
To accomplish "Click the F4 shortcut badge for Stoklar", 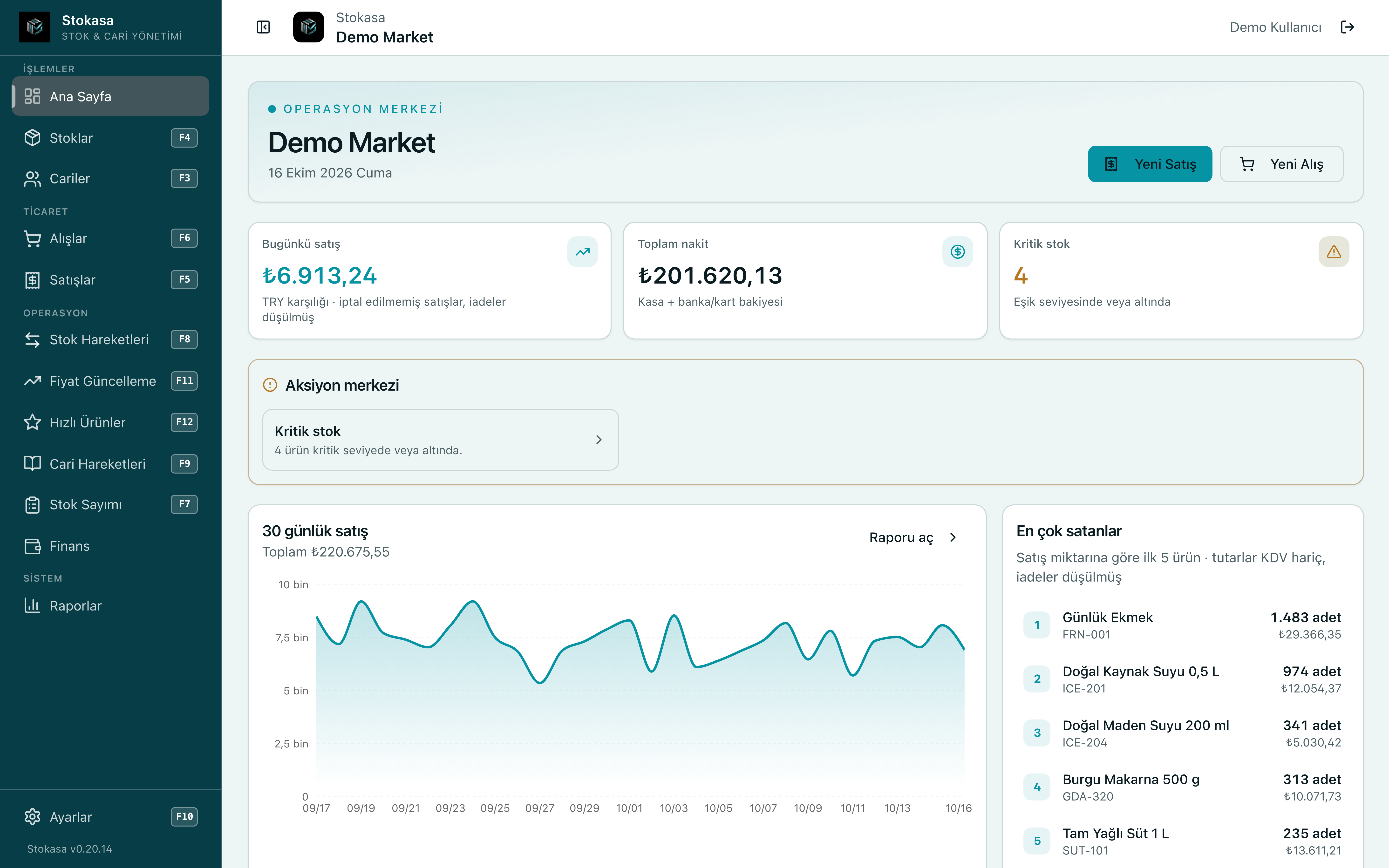I will click(x=184, y=138).
